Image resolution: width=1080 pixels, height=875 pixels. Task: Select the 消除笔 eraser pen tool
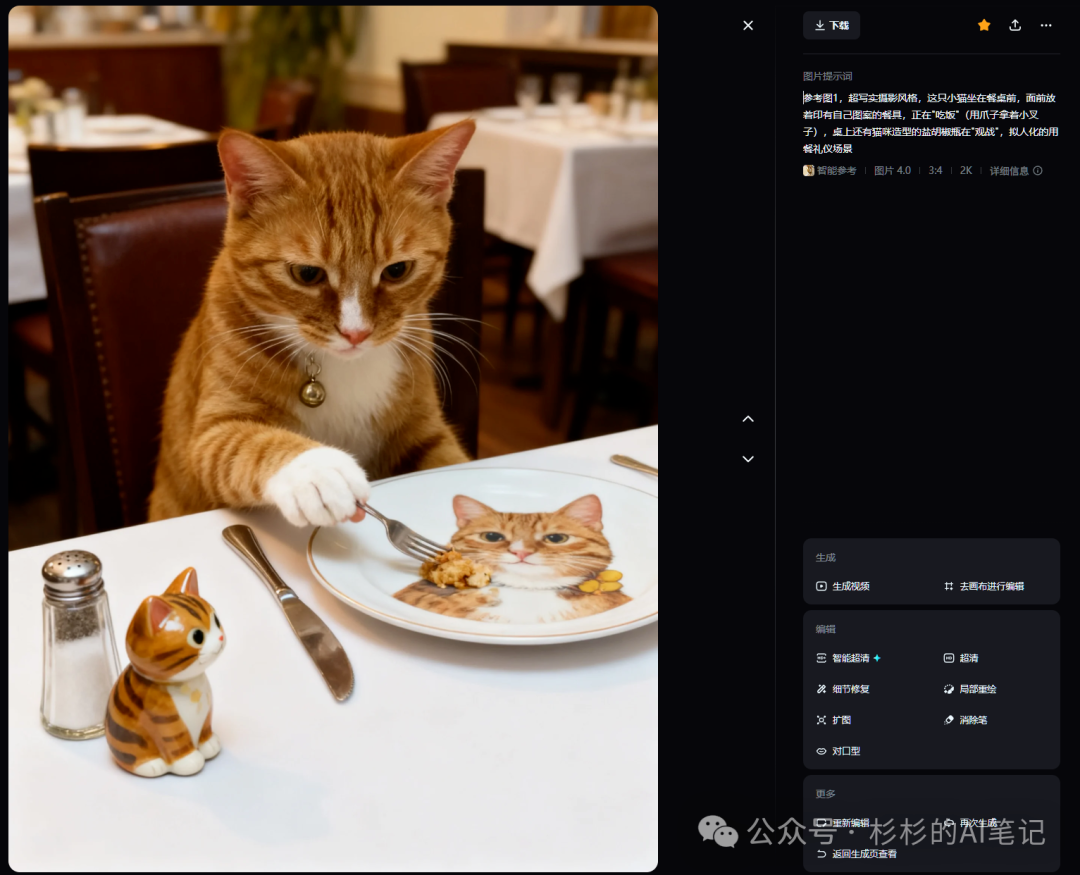pyautogui.click(x=965, y=720)
